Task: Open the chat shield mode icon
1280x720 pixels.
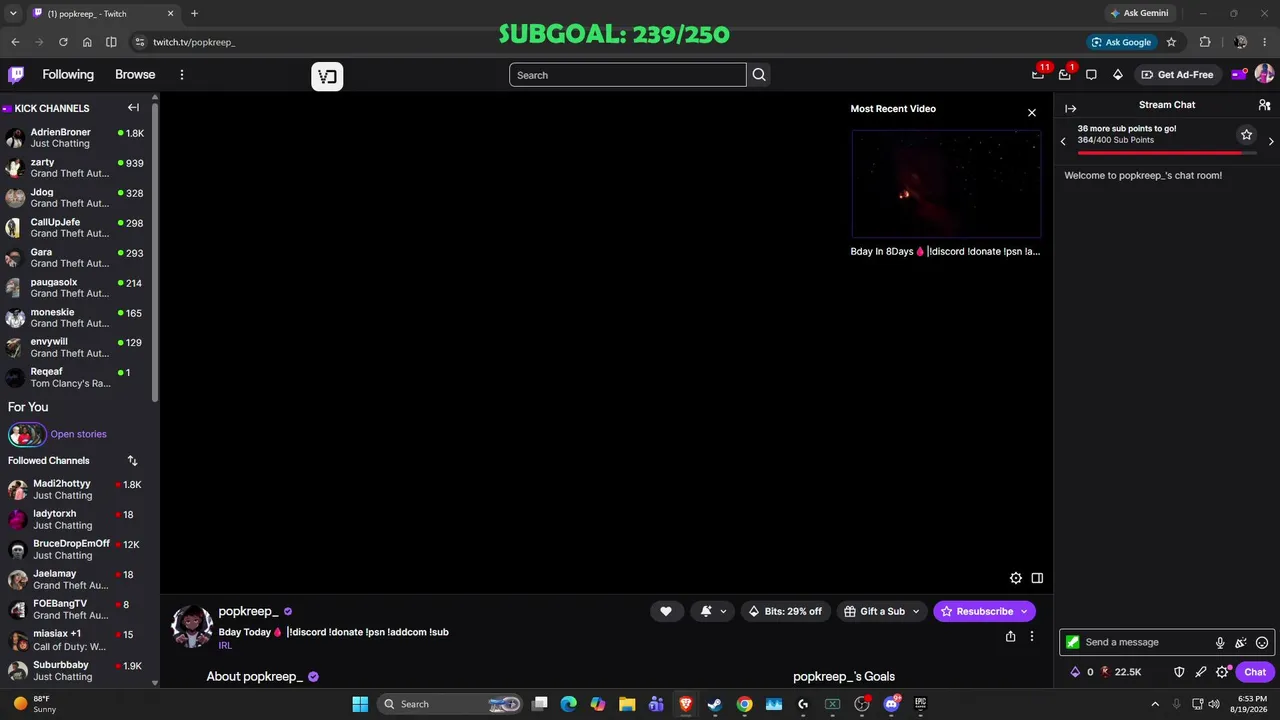Action: click(1179, 672)
